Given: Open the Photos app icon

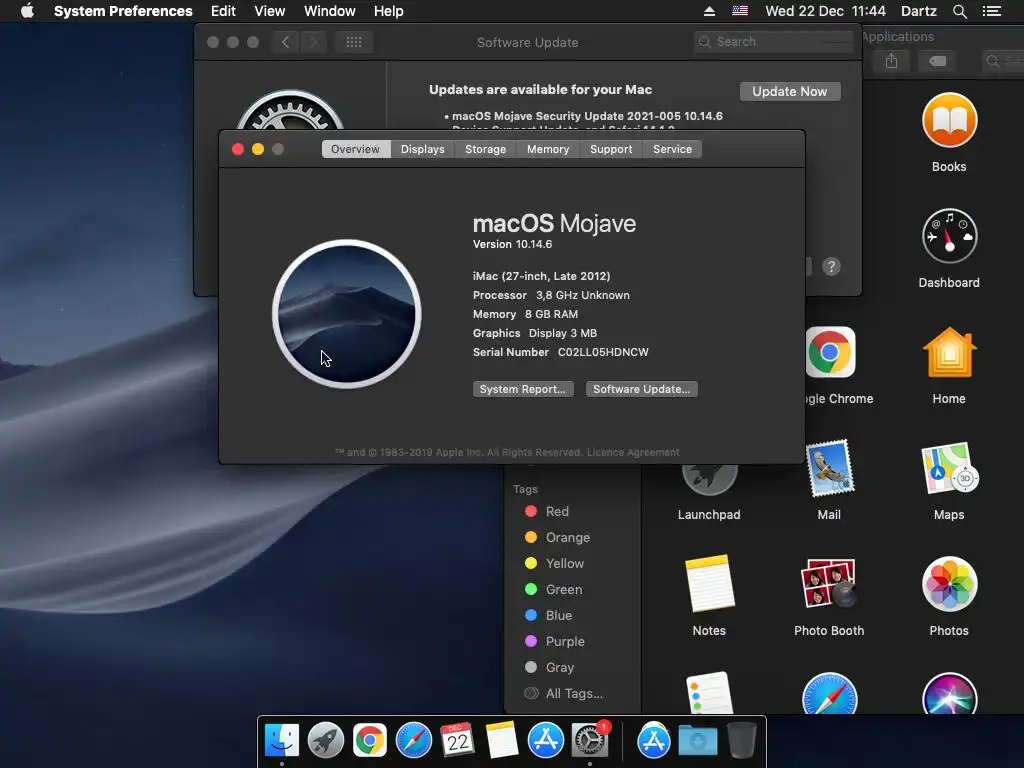Looking at the screenshot, I should (x=949, y=584).
